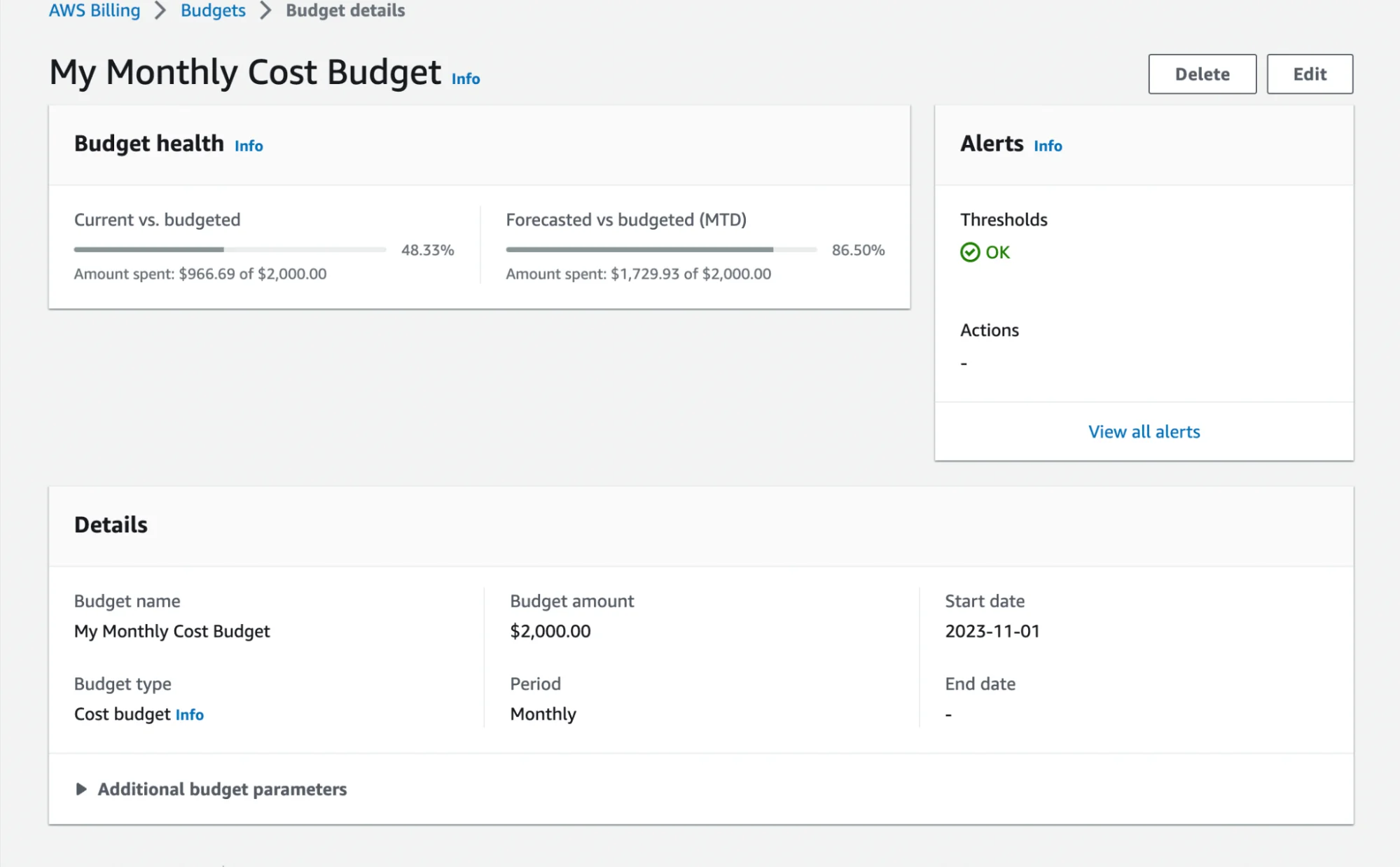
Task: Click the Budget details breadcrumb text
Action: click(345, 11)
